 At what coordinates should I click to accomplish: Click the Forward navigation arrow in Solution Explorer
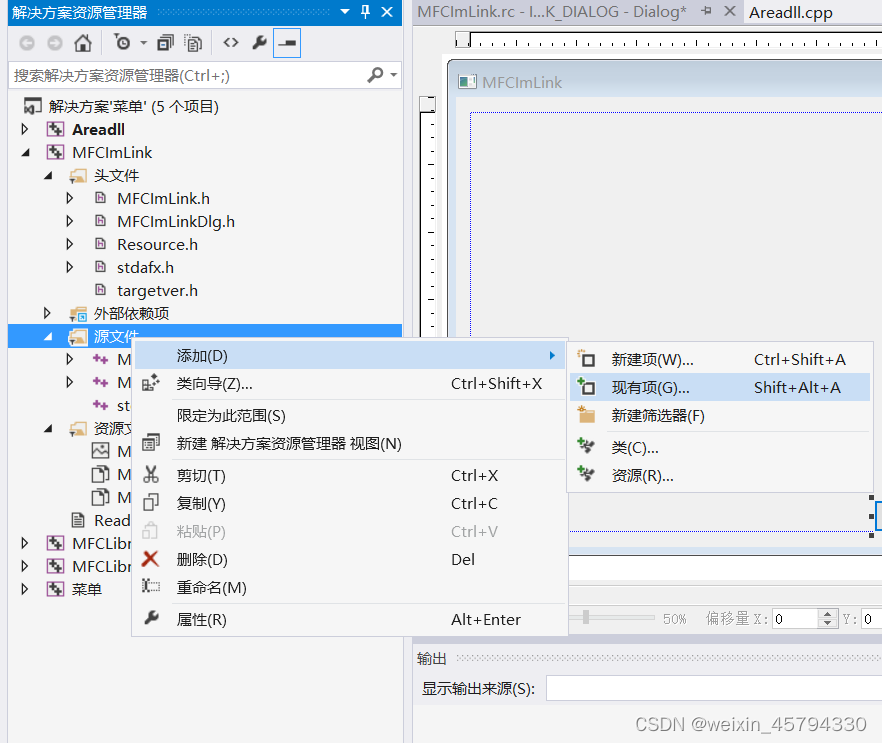54,43
